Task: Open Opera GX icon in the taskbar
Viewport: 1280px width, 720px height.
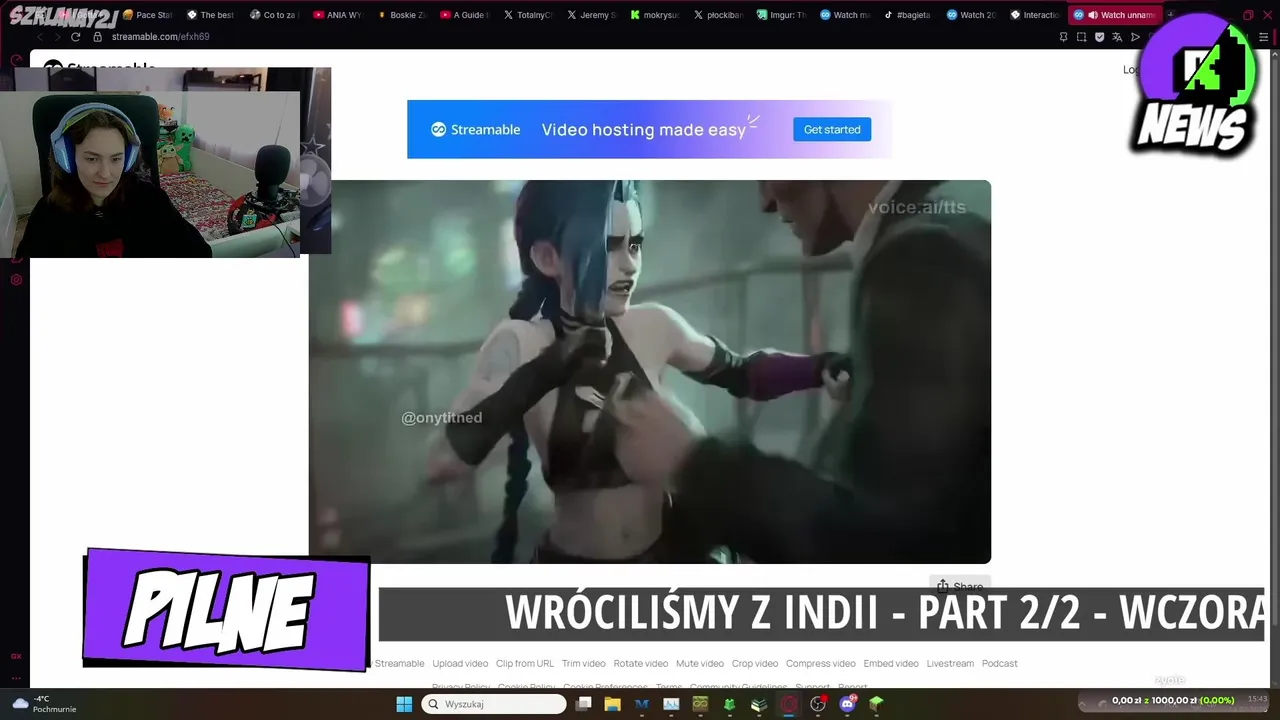Action: (789, 704)
